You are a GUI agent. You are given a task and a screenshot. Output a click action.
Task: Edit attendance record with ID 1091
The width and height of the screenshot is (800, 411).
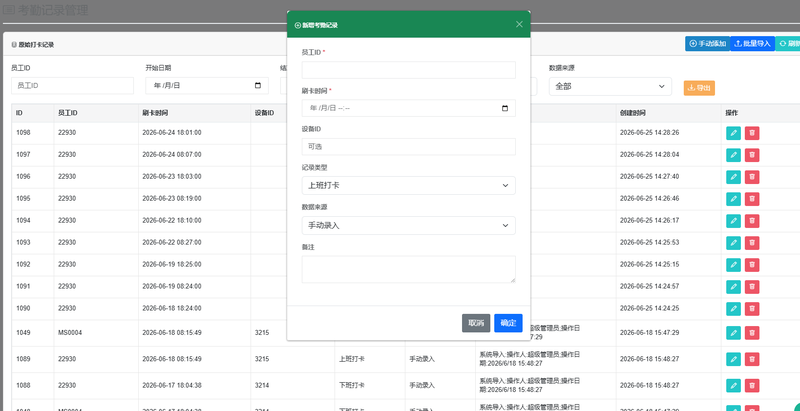tap(733, 287)
